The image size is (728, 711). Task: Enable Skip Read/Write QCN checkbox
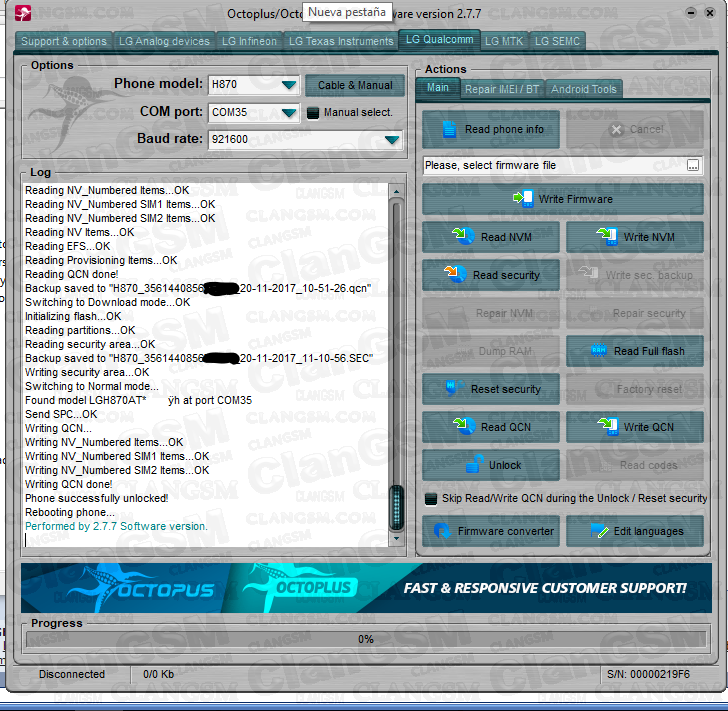point(431,499)
